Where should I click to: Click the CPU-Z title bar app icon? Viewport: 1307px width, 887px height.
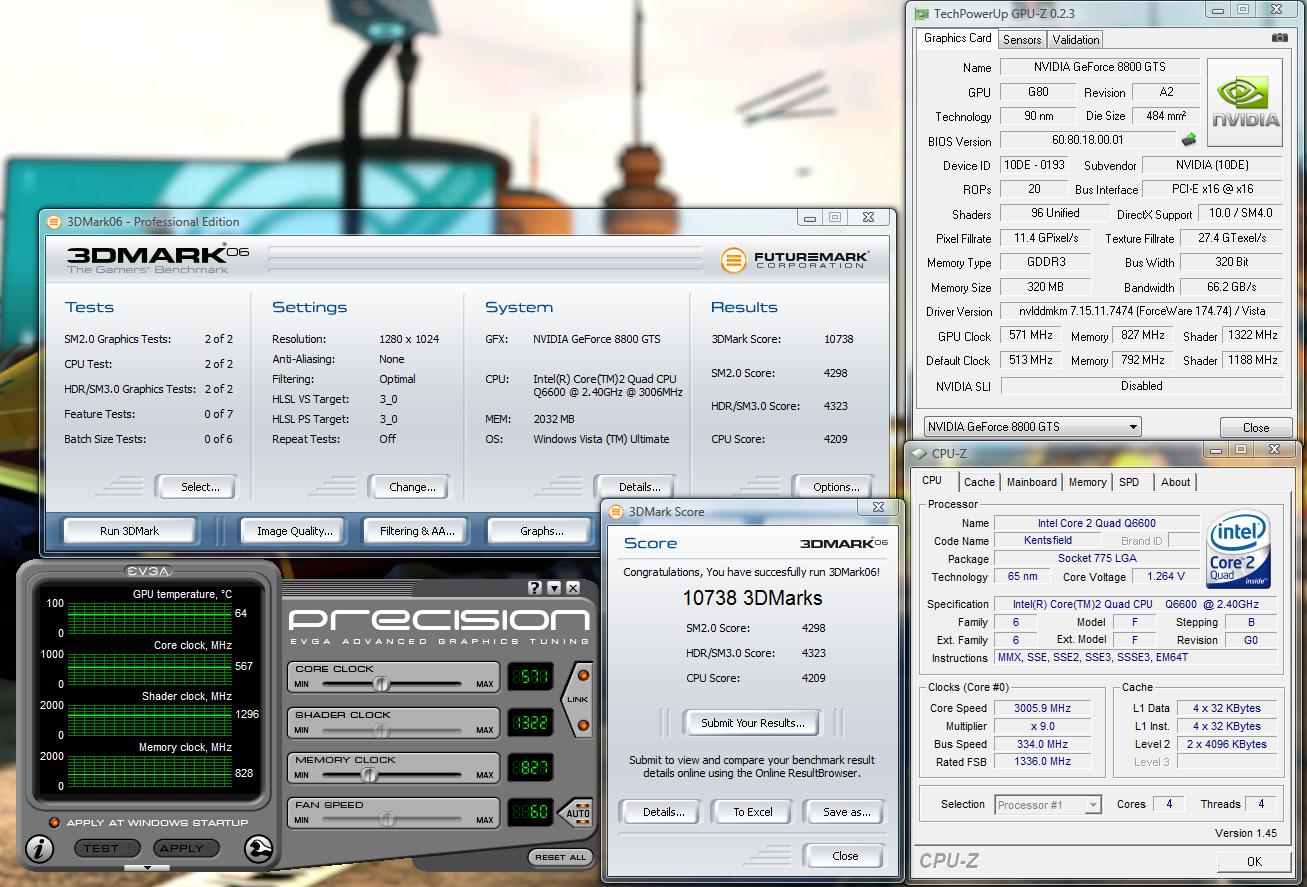(919, 453)
